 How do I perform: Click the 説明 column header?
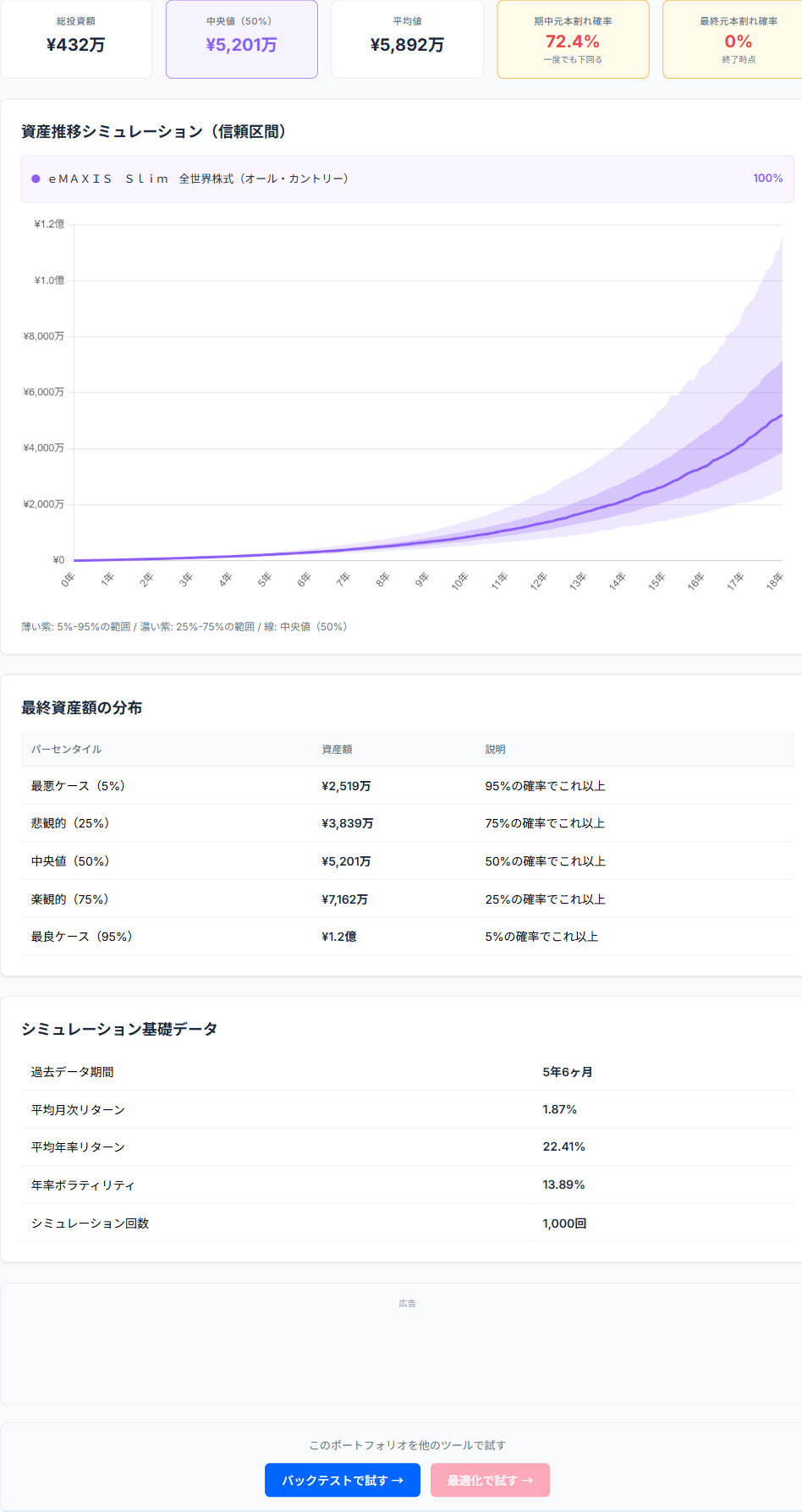click(495, 749)
